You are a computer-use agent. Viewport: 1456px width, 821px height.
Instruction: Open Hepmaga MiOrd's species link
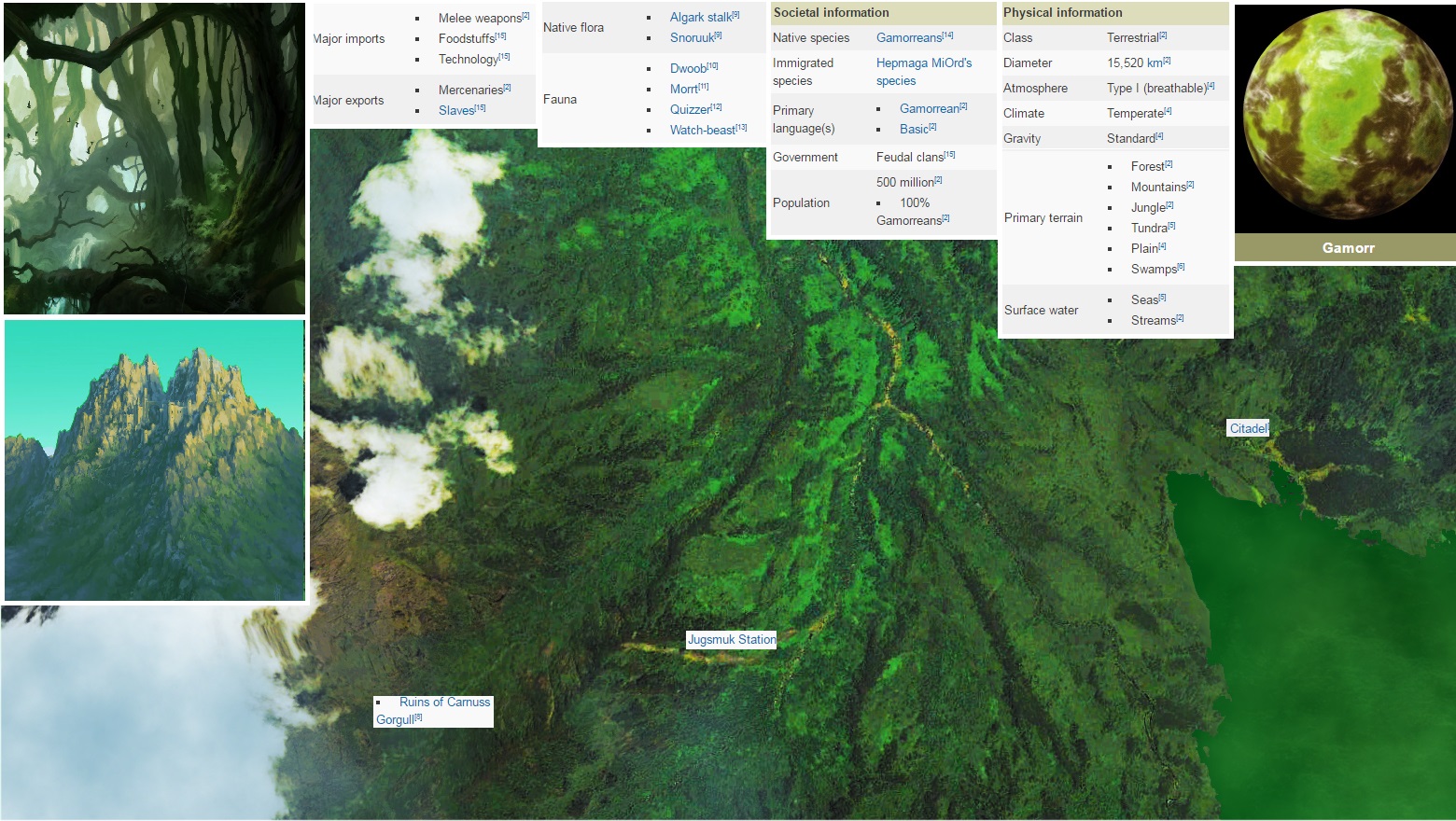point(923,63)
